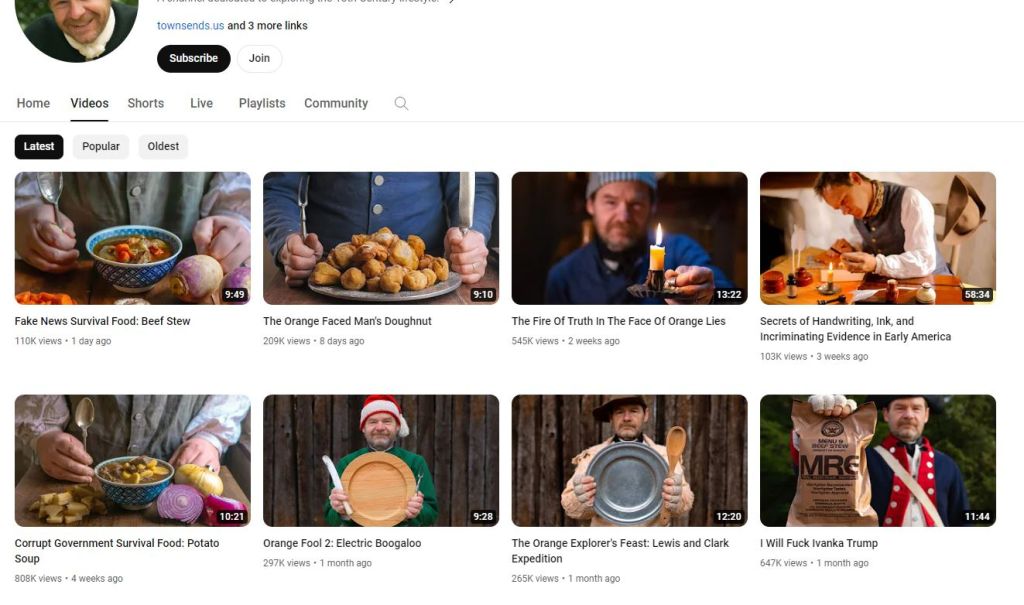Subscribe to the channel
The image size is (1024, 605).
(x=193, y=58)
